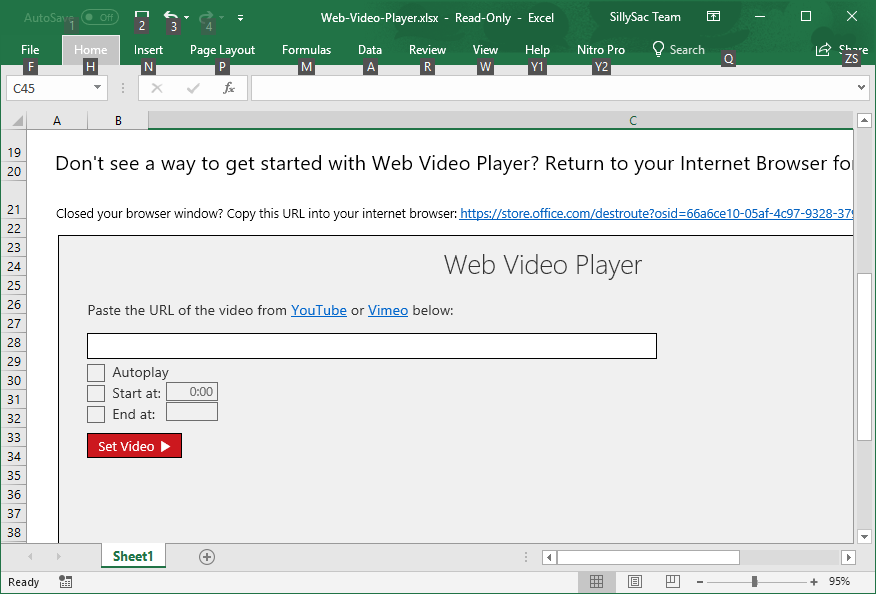The image size is (876, 594).
Task: Click the macro recording status bar icon
Action: tap(65, 582)
